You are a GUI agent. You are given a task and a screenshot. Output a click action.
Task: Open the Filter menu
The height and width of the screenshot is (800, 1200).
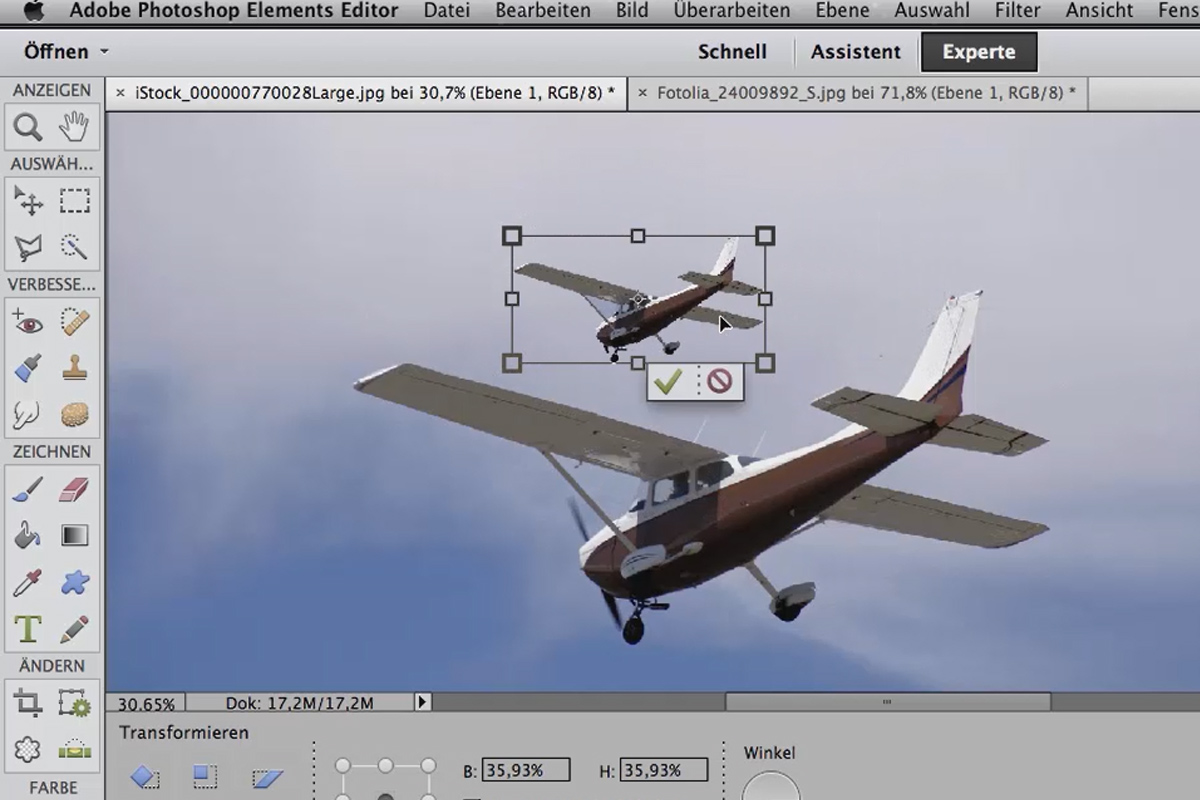tap(1019, 11)
